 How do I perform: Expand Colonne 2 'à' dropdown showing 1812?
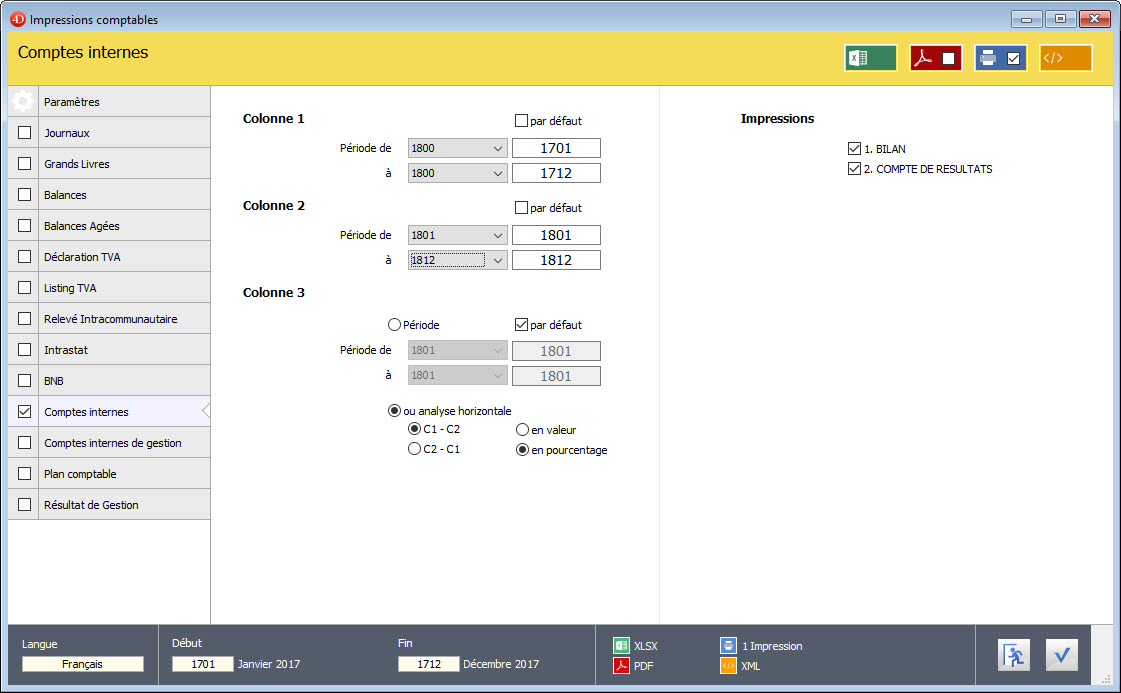pyautogui.click(x=457, y=260)
